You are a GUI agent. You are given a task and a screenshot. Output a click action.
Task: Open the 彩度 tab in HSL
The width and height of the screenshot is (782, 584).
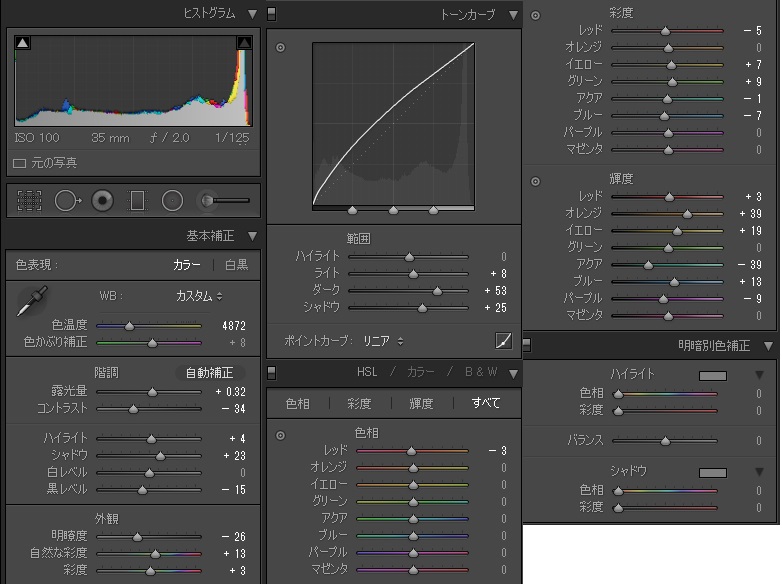click(x=359, y=403)
